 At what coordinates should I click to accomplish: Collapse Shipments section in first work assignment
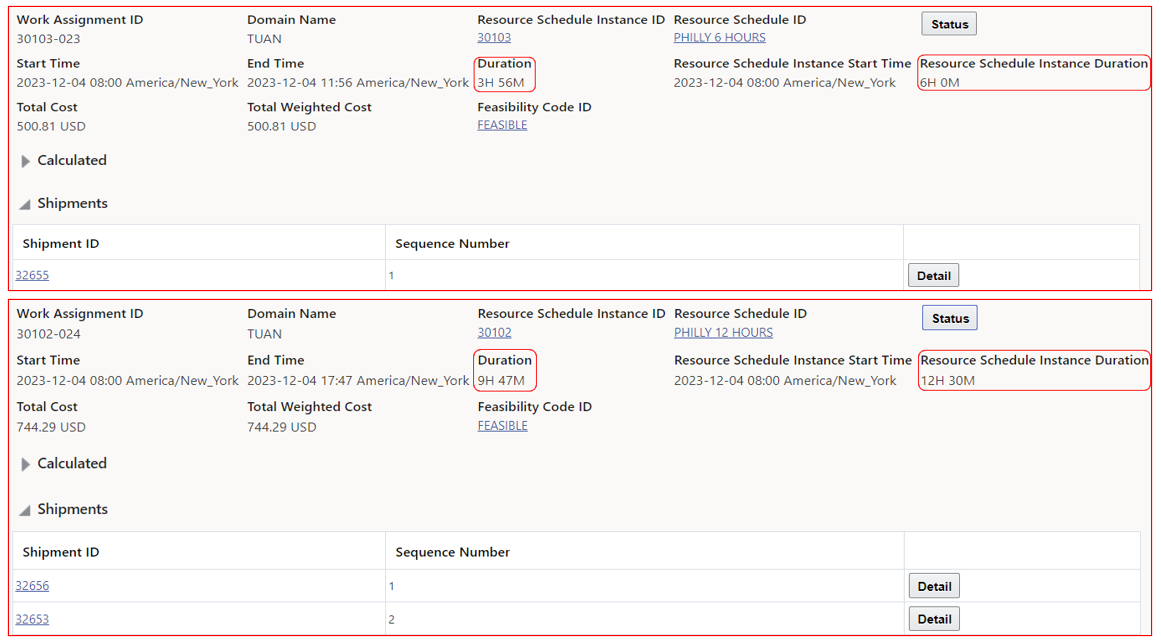[x=25, y=204]
